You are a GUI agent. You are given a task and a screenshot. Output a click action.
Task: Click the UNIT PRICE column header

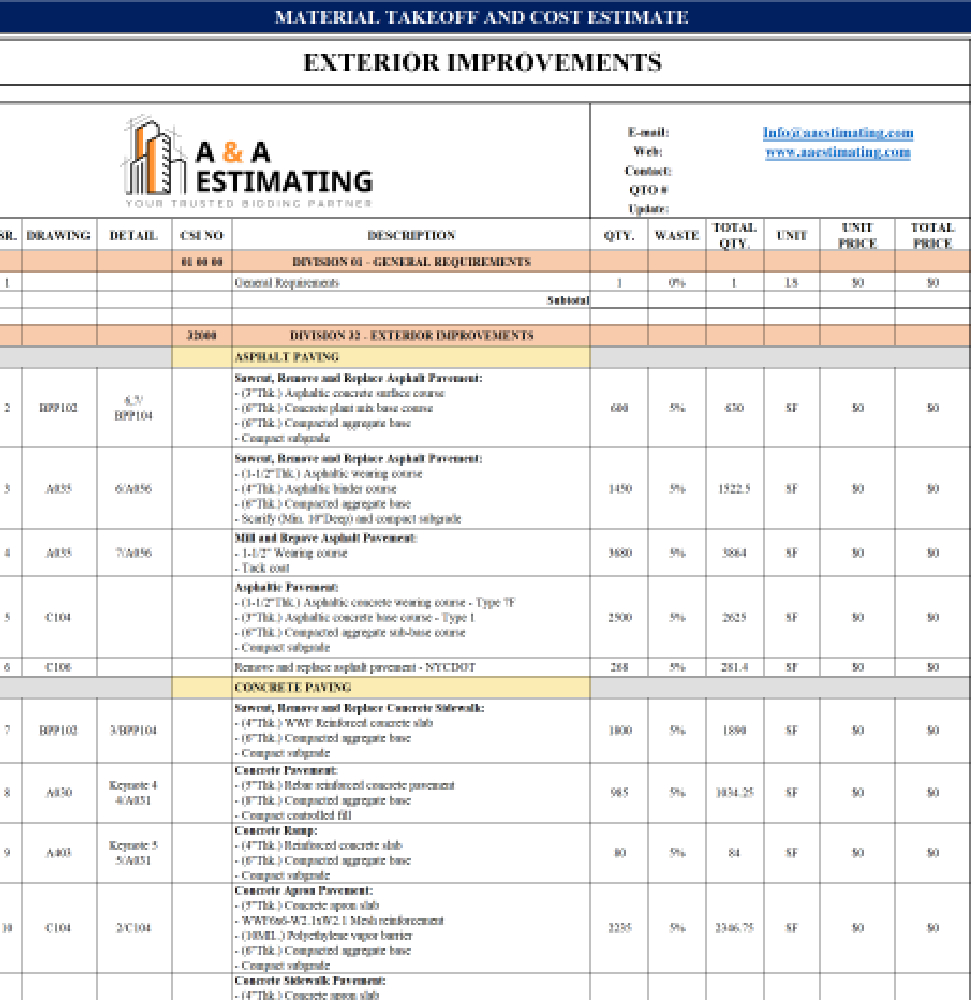point(857,236)
